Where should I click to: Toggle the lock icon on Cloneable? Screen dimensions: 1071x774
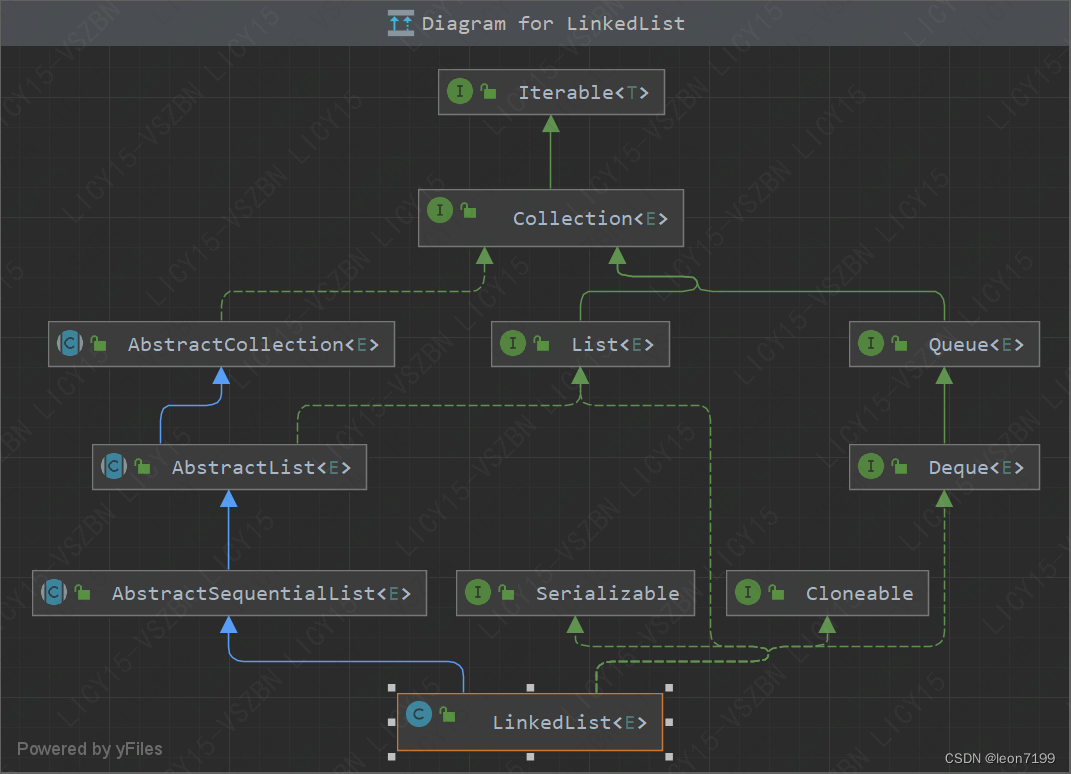point(775,593)
